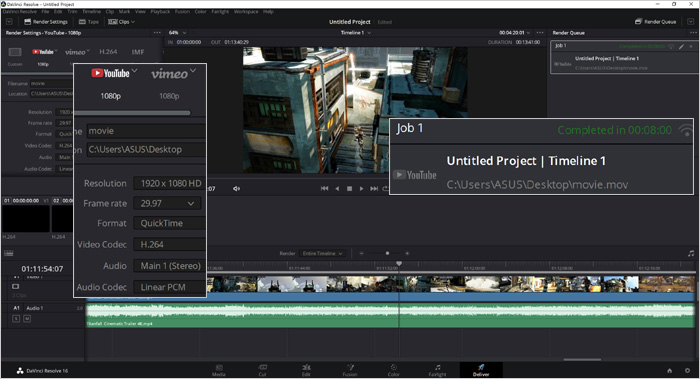
Task: Open the Fusion page
Action: pyautogui.click(x=350, y=370)
